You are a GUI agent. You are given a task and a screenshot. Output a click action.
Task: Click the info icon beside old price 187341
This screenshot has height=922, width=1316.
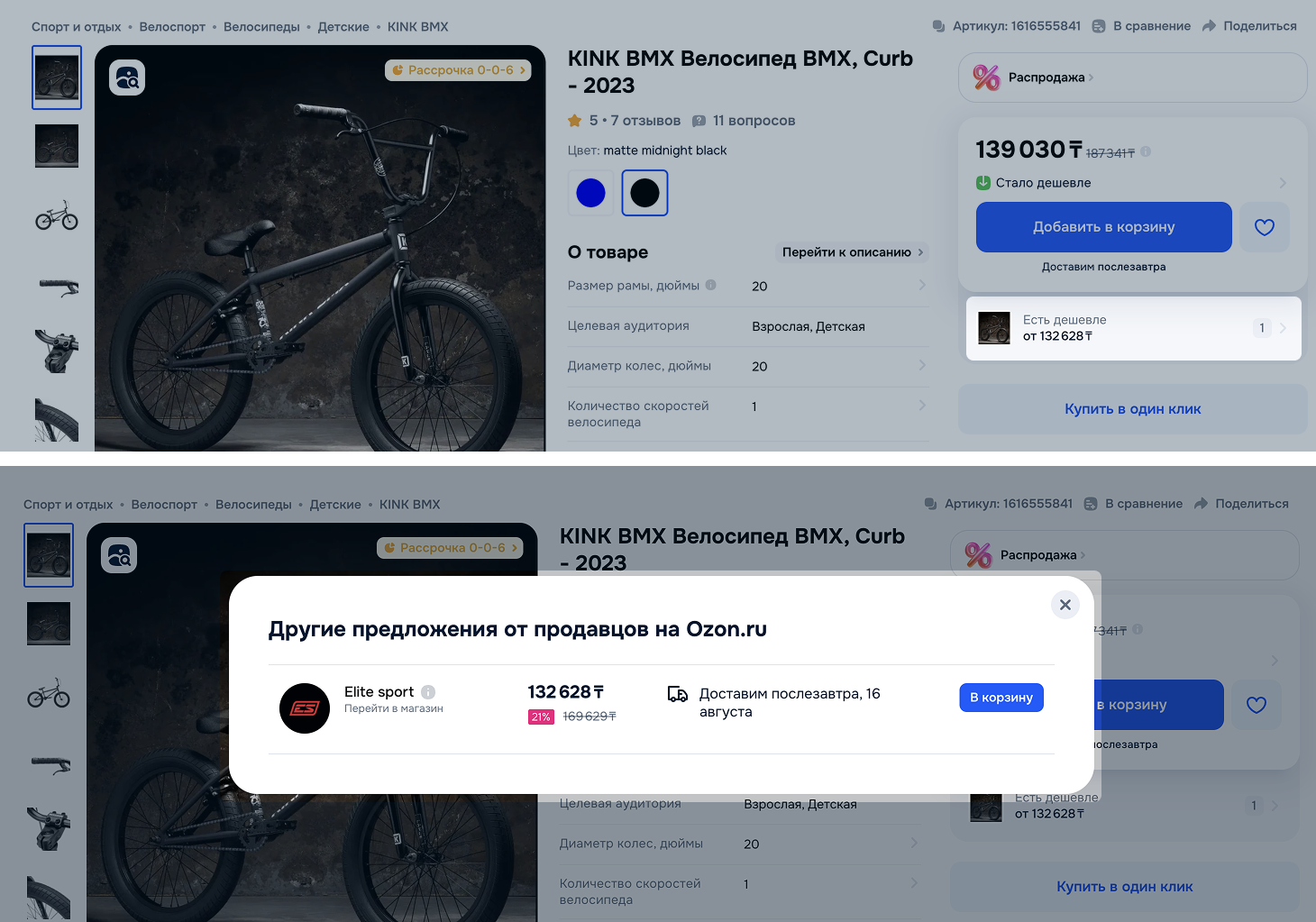point(1146,151)
